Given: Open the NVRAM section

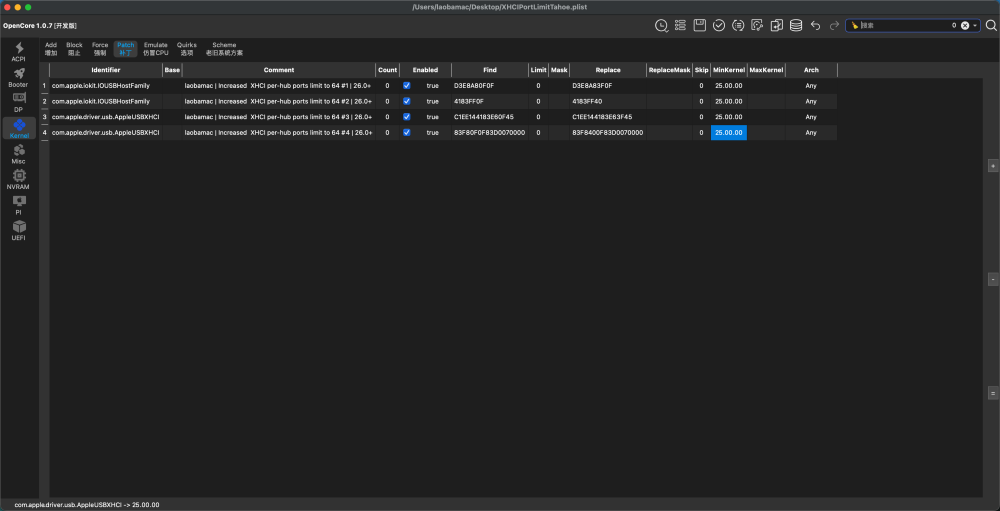Looking at the screenshot, I should click(19, 179).
